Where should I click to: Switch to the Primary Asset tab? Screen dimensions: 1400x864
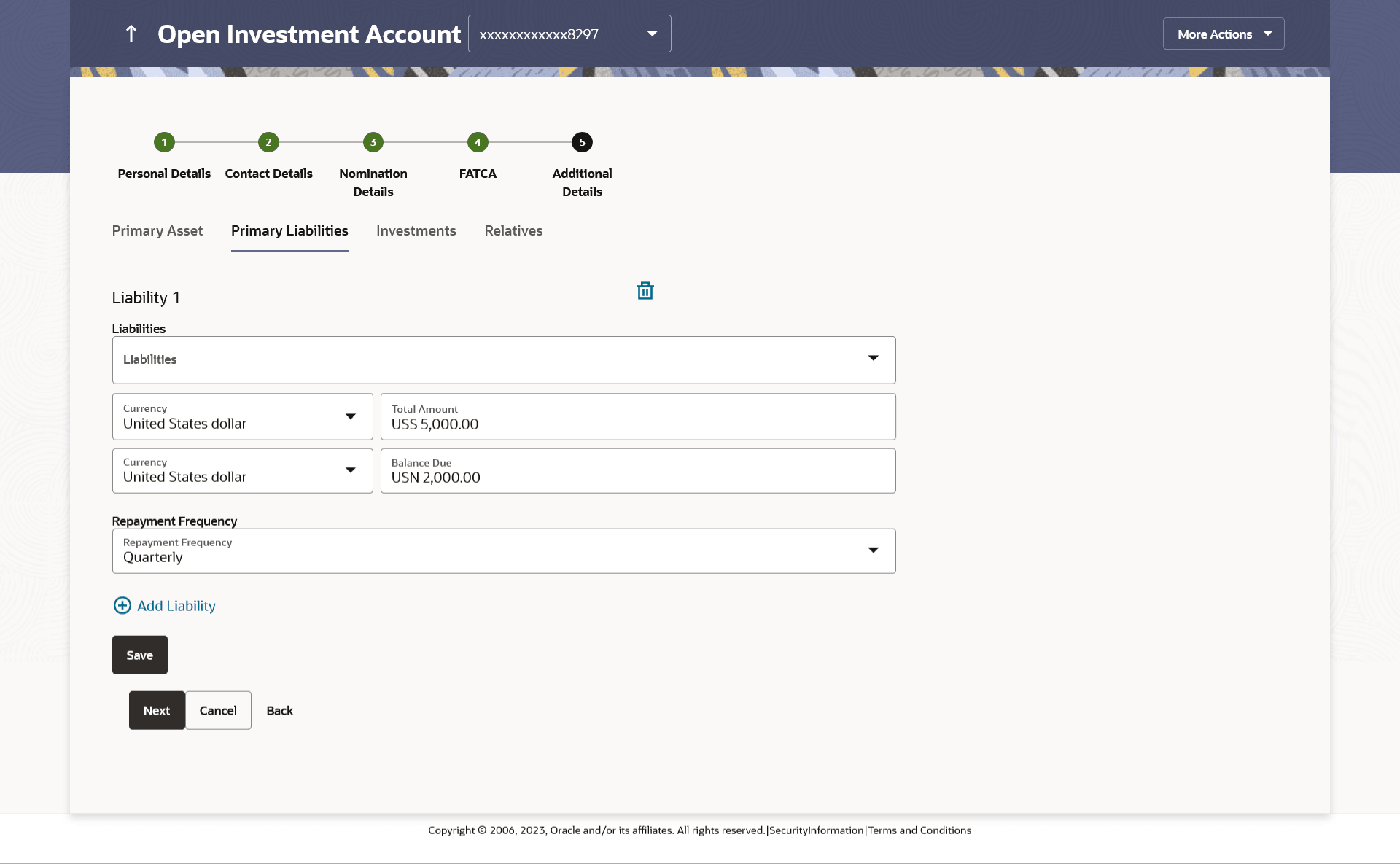(x=157, y=231)
